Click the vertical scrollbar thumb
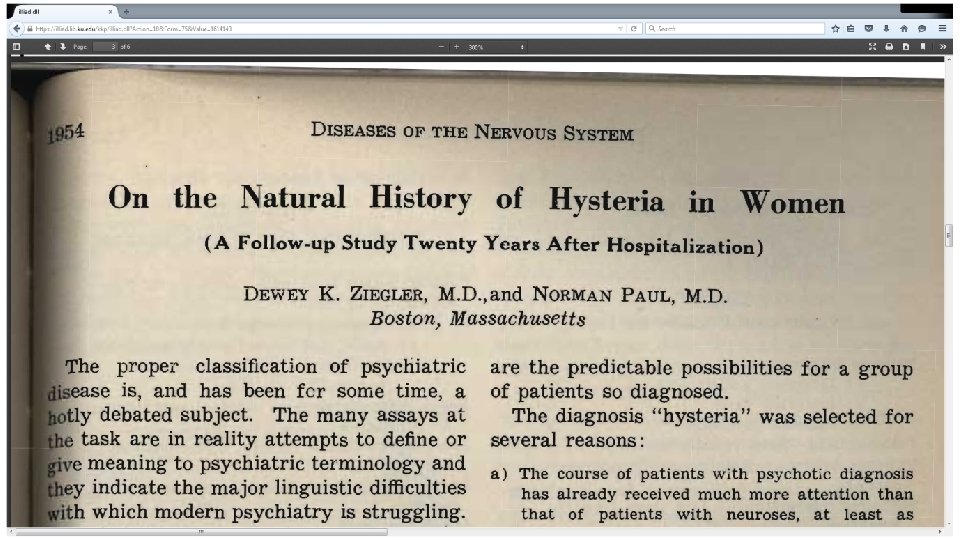Viewport: 960px width, 540px height. pos(948,235)
